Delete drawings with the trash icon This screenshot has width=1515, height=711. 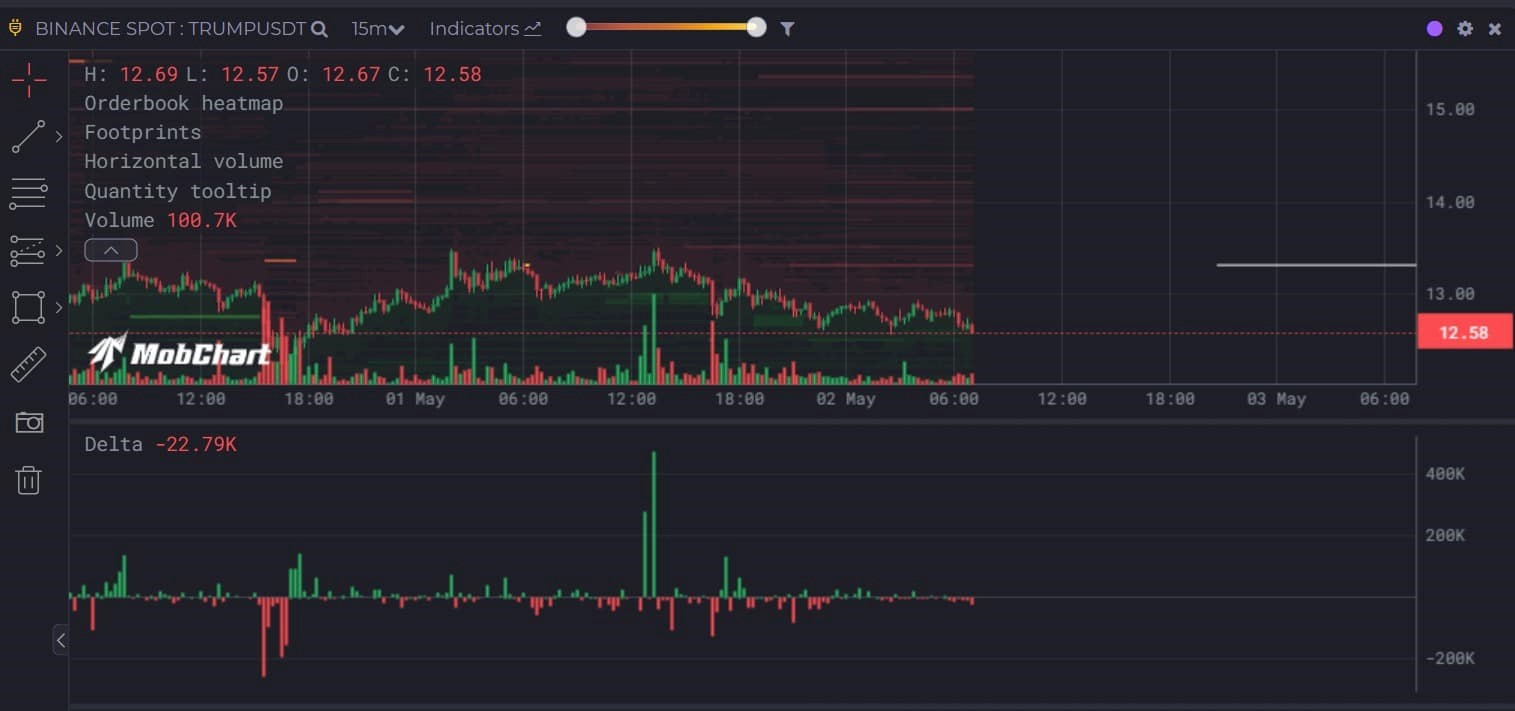click(x=29, y=480)
